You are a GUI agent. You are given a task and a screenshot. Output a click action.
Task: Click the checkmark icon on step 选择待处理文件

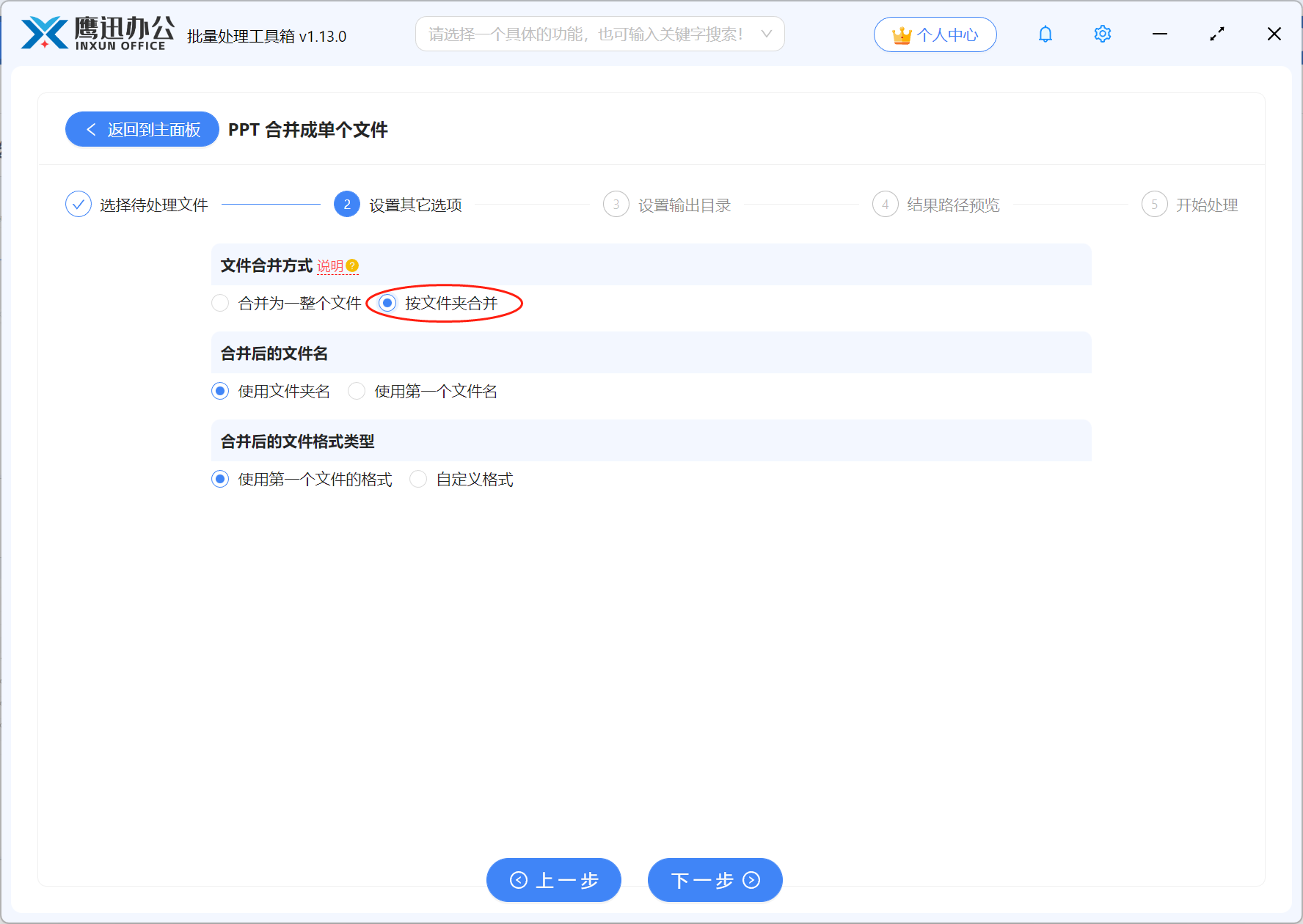click(x=79, y=204)
